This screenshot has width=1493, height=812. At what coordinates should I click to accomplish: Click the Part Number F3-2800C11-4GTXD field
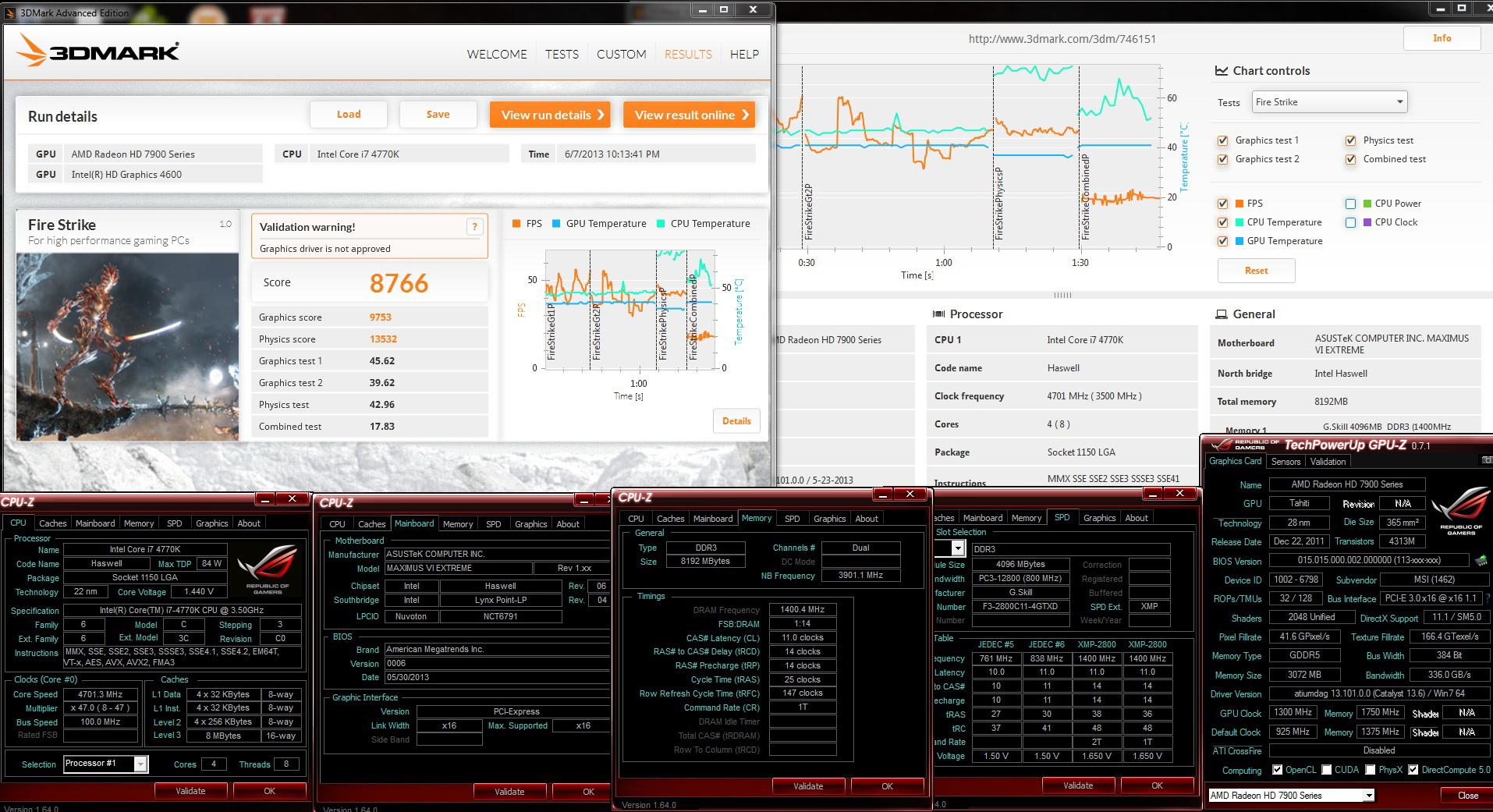tap(1020, 607)
